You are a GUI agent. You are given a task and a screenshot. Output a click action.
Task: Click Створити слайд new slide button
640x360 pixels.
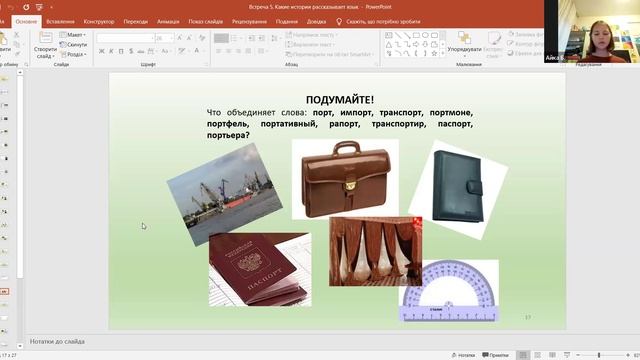[x=45, y=45]
